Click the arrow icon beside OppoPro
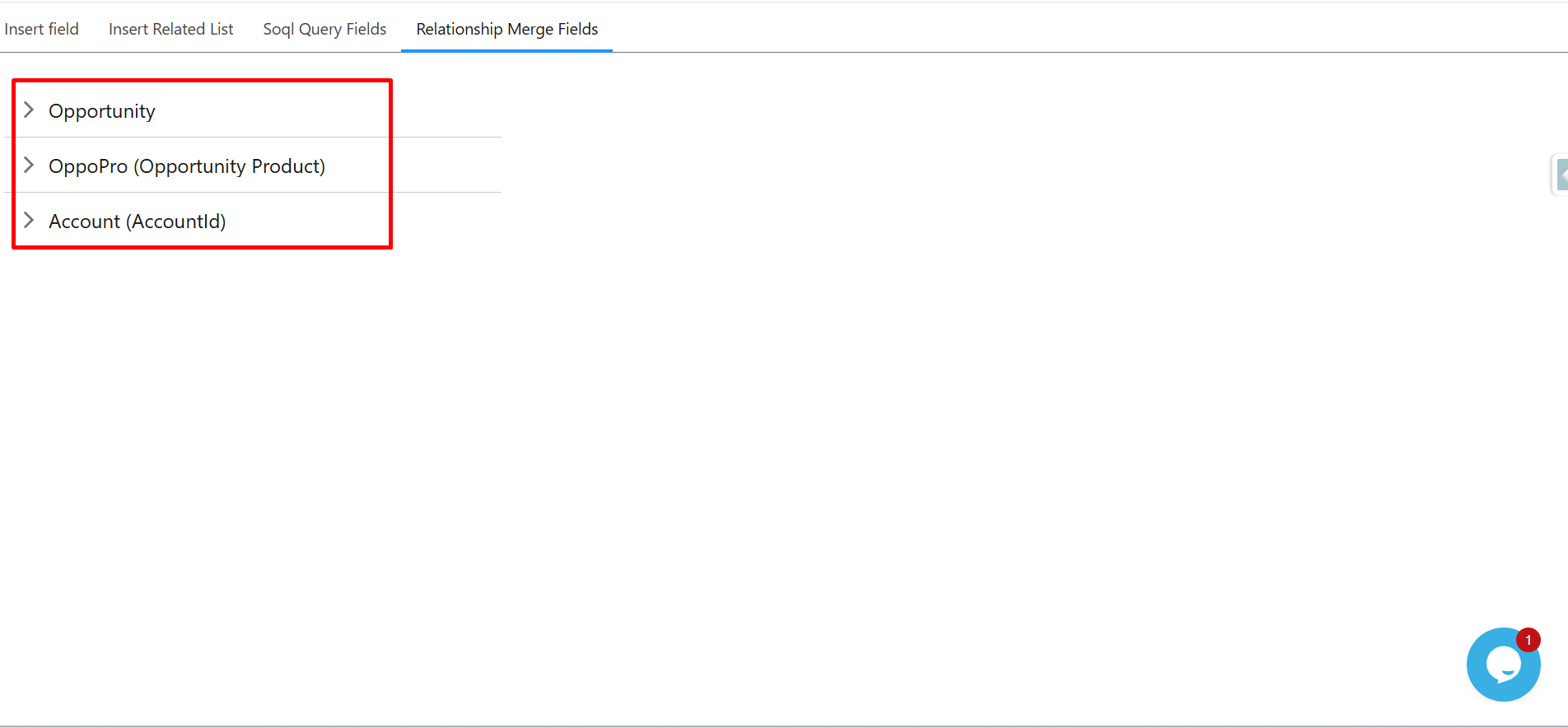The width and height of the screenshot is (1568, 728). [x=29, y=165]
